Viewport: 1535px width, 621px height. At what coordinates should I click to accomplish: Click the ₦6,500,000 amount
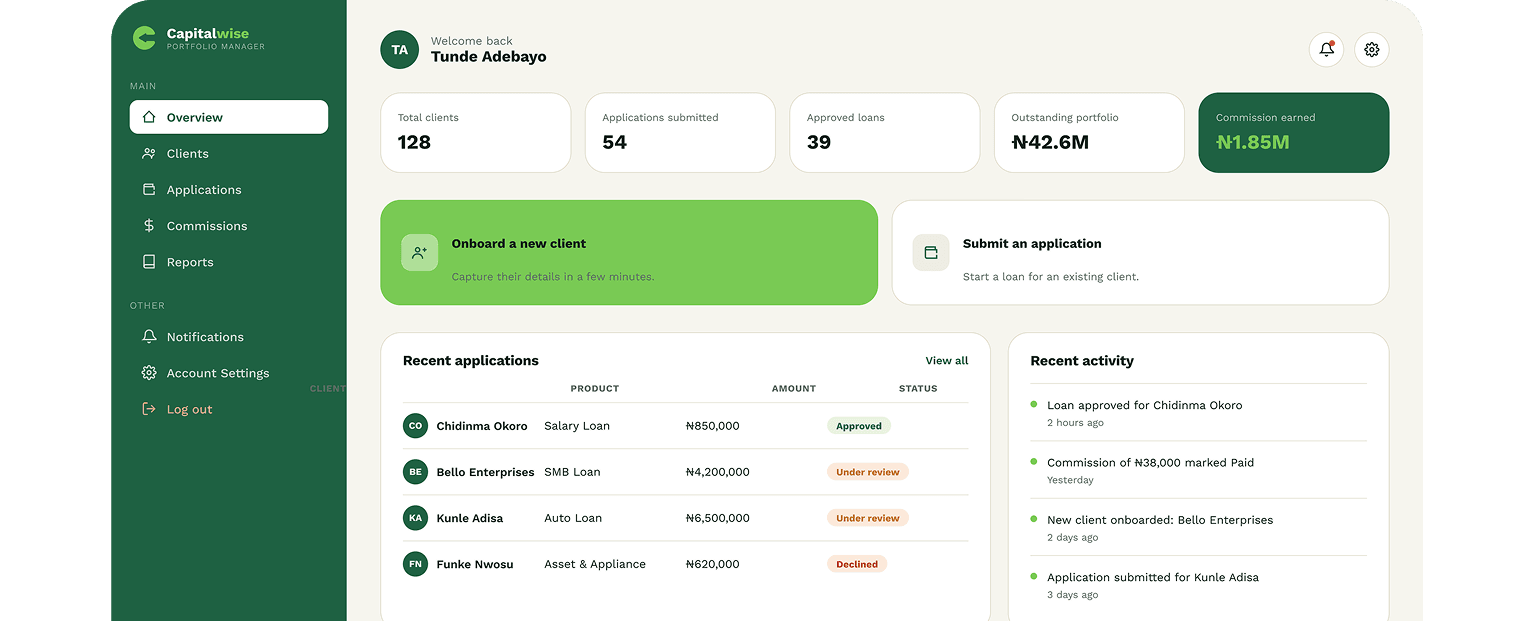coord(718,518)
